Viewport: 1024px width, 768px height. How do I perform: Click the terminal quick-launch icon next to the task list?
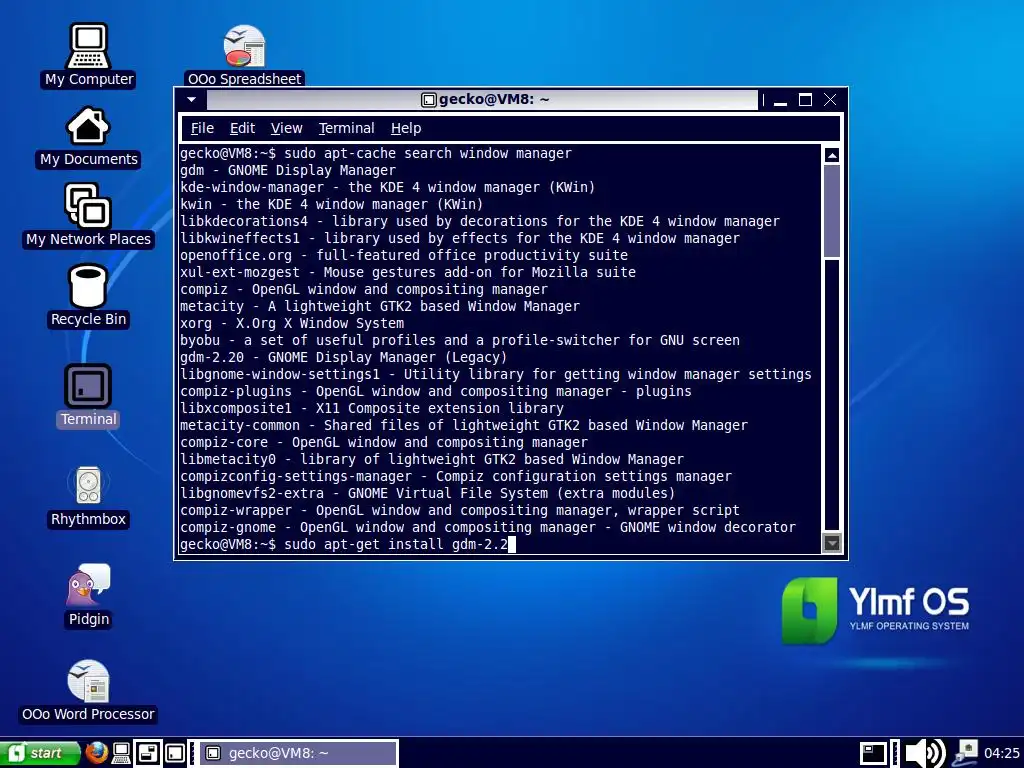[174, 753]
